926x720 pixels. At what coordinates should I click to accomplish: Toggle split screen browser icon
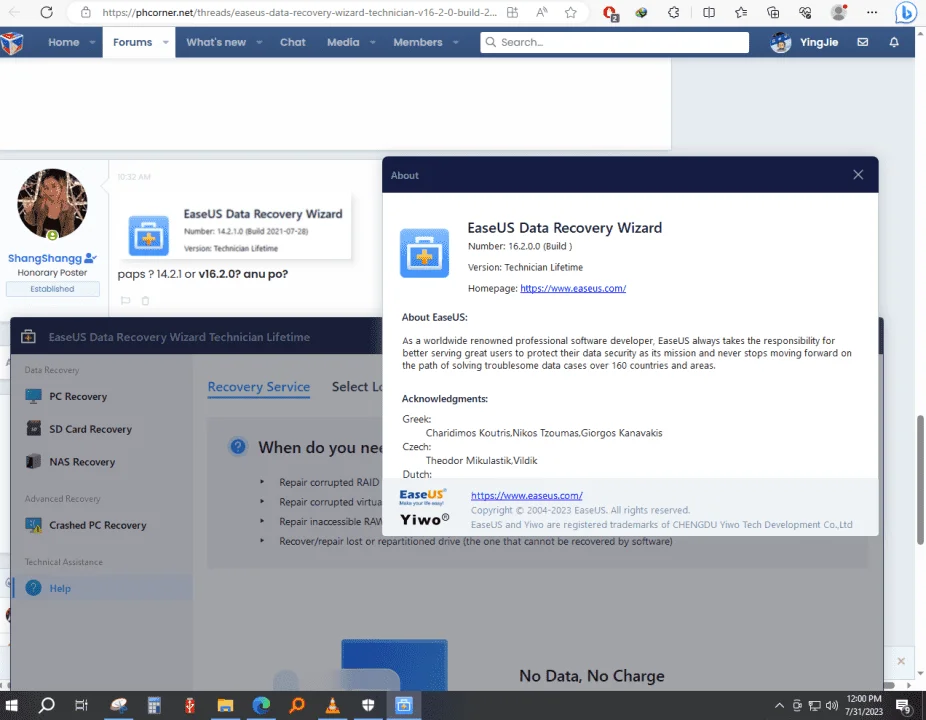(x=709, y=12)
